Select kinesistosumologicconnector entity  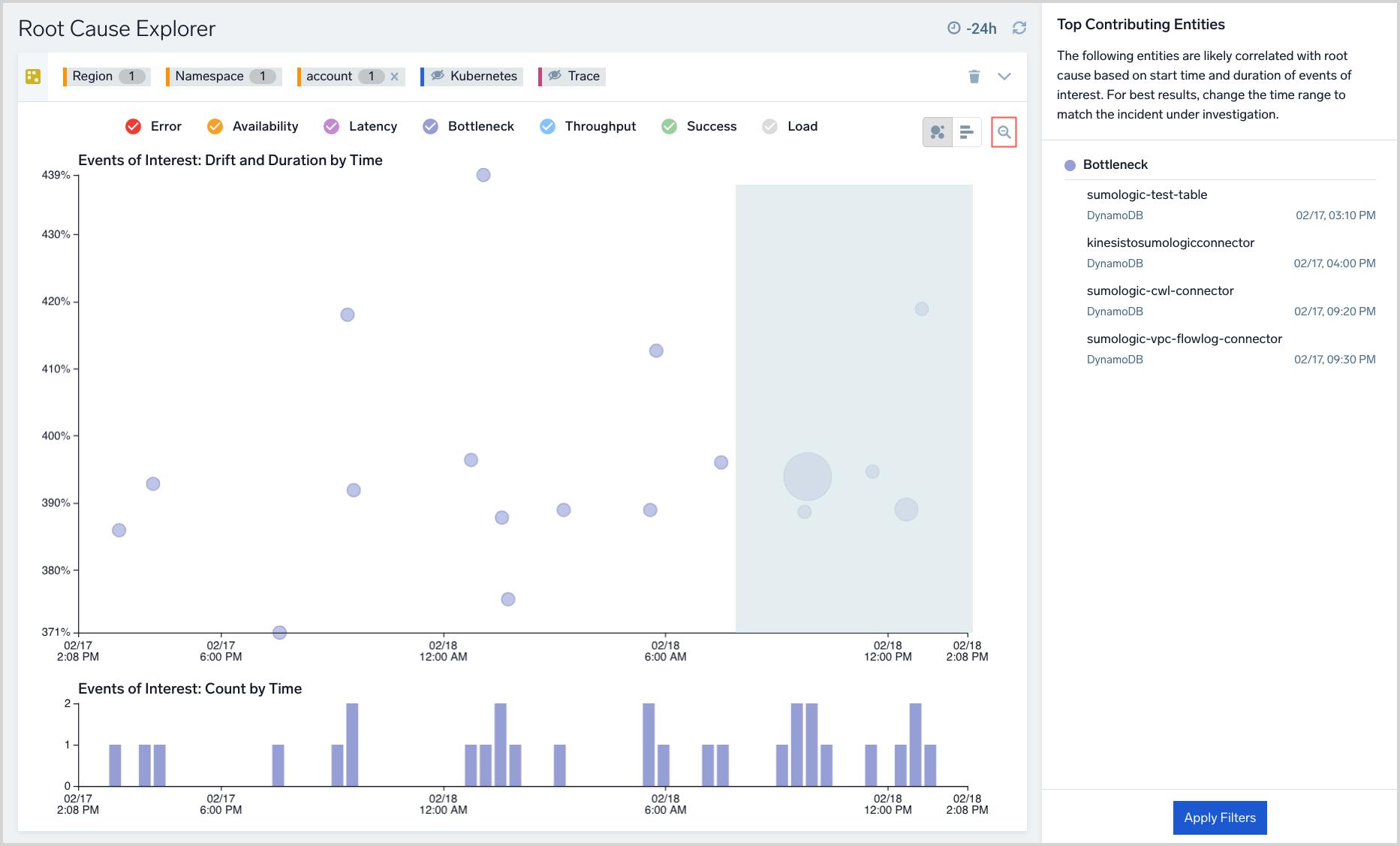1170,243
